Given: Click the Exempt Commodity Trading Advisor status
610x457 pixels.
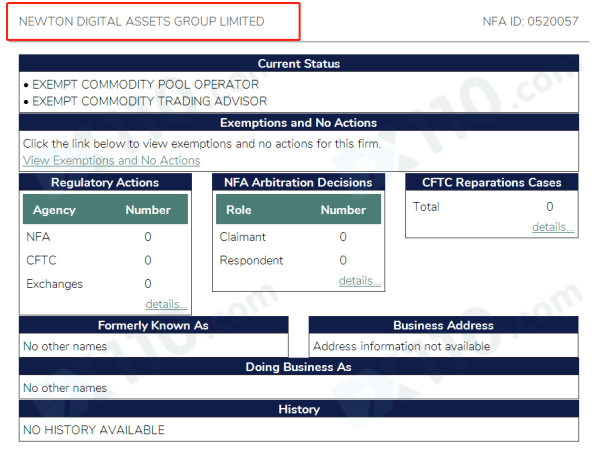Looking at the screenshot, I should (149, 101).
